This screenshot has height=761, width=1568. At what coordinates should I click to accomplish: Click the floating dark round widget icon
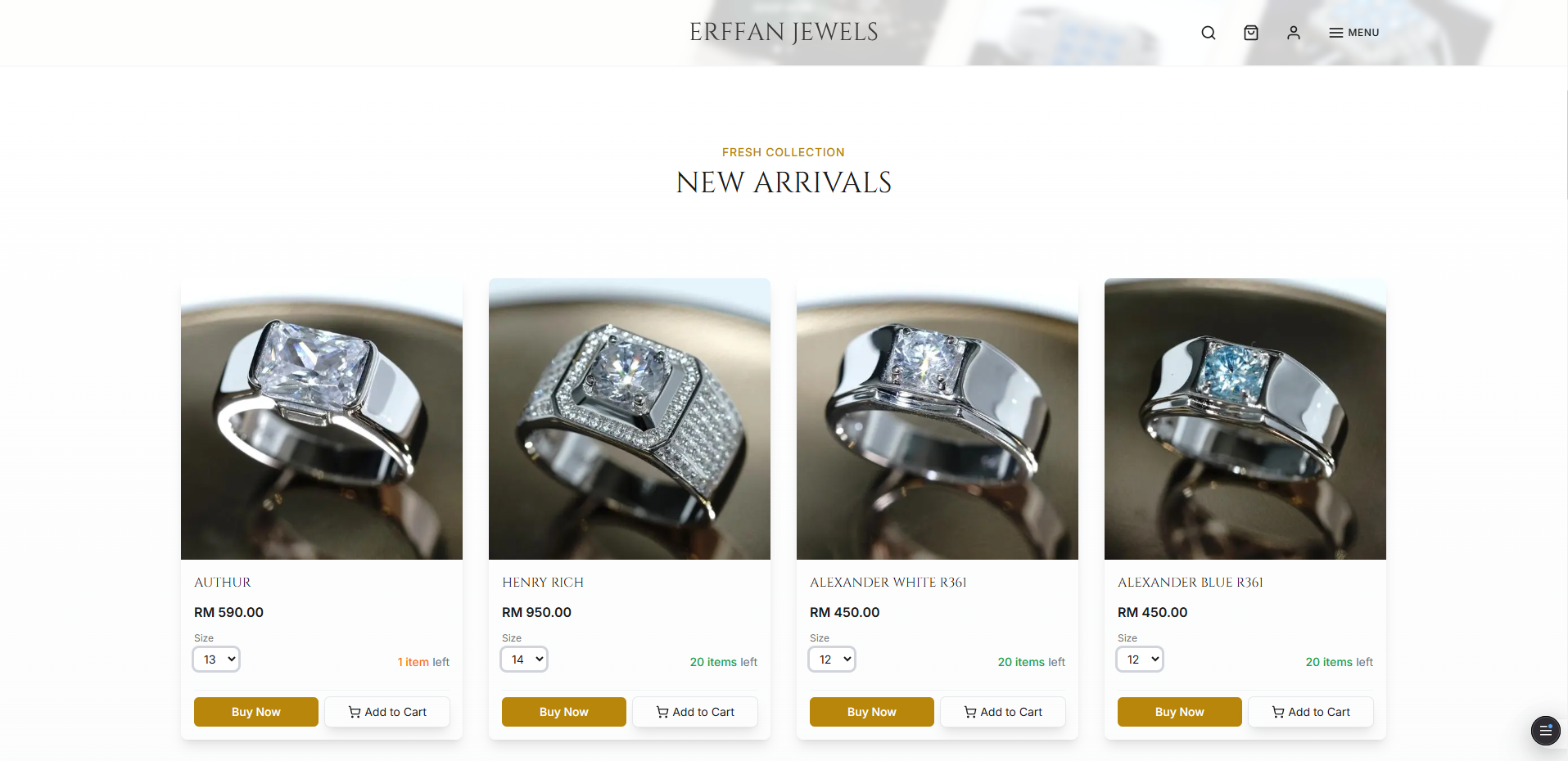point(1545,730)
